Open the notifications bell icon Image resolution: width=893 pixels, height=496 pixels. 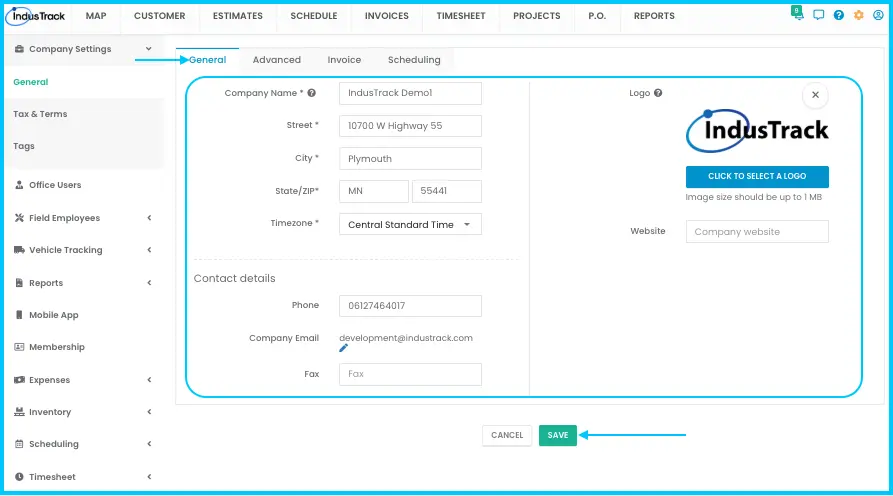798,14
